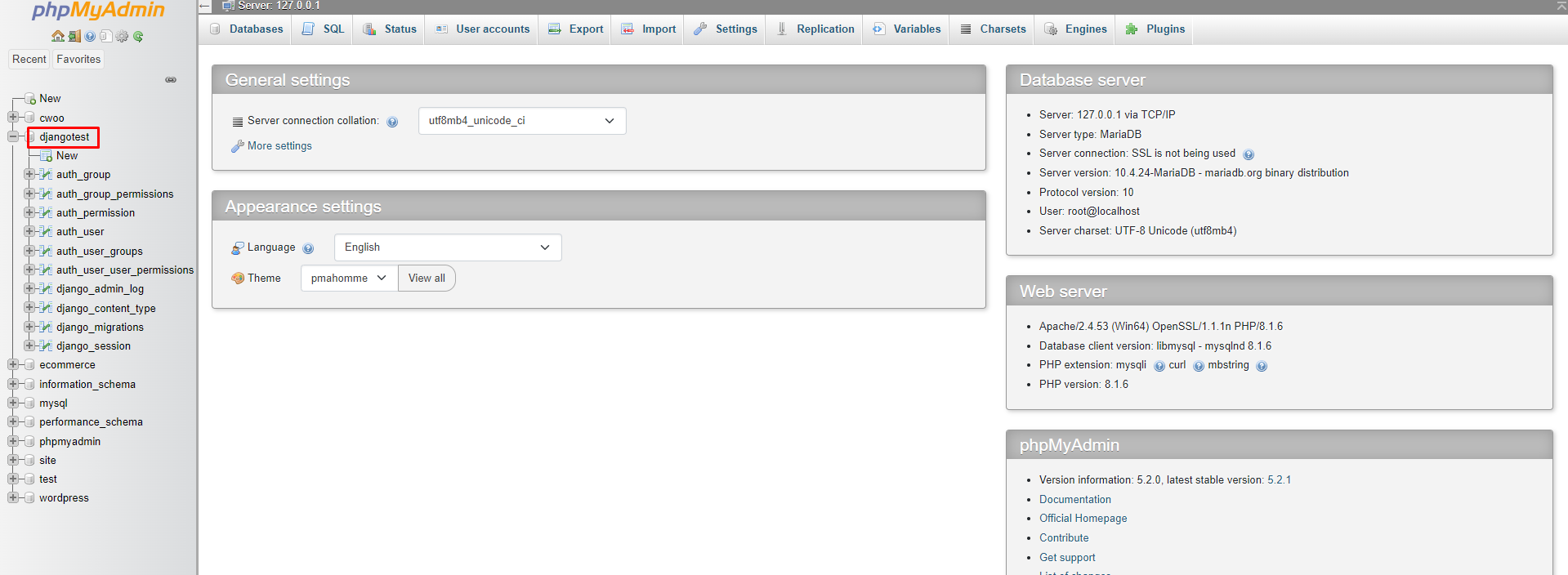Collapse the djangotest database tree node
The image size is (1568, 575).
click(x=13, y=136)
